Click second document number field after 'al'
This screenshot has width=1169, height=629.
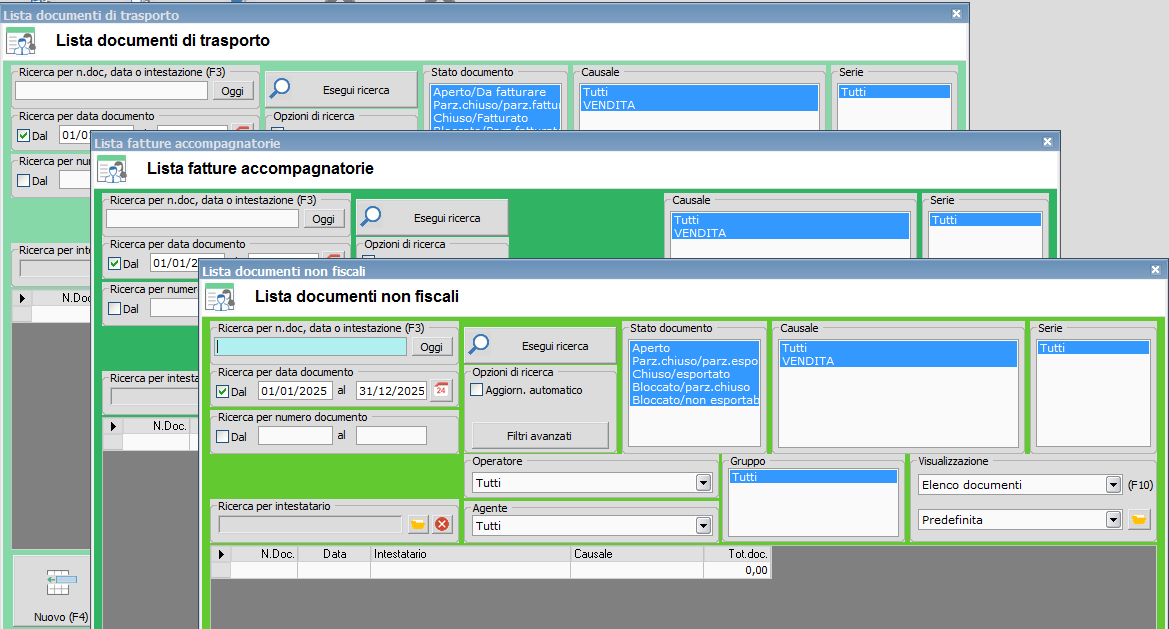391,436
